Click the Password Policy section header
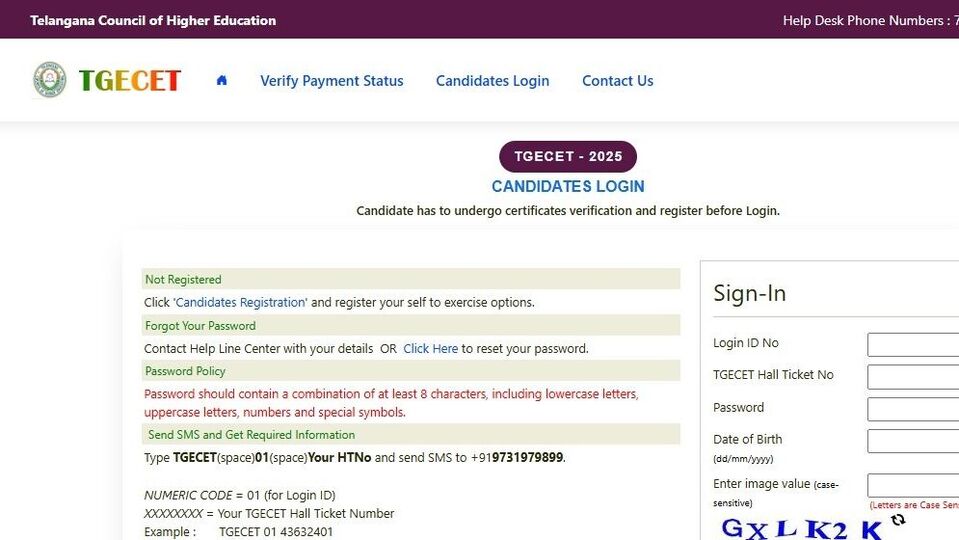 coord(410,371)
